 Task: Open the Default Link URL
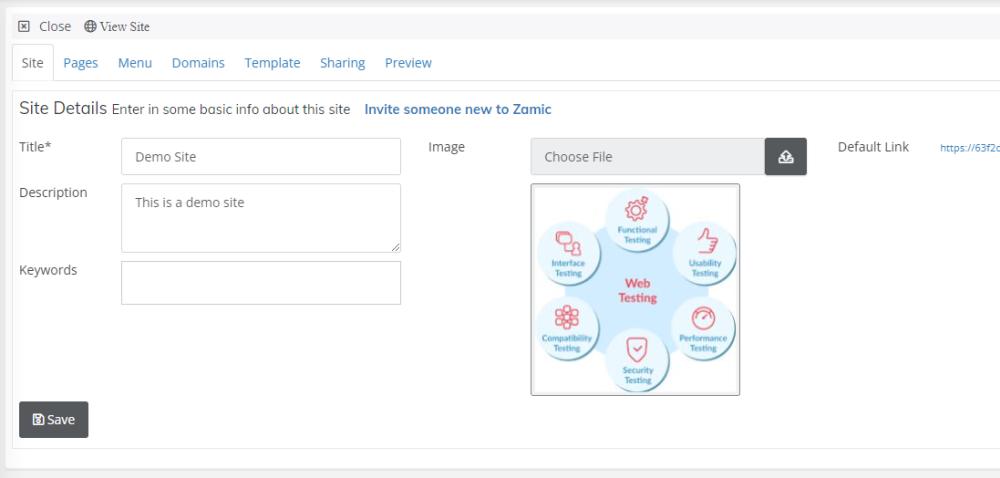click(969, 148)
